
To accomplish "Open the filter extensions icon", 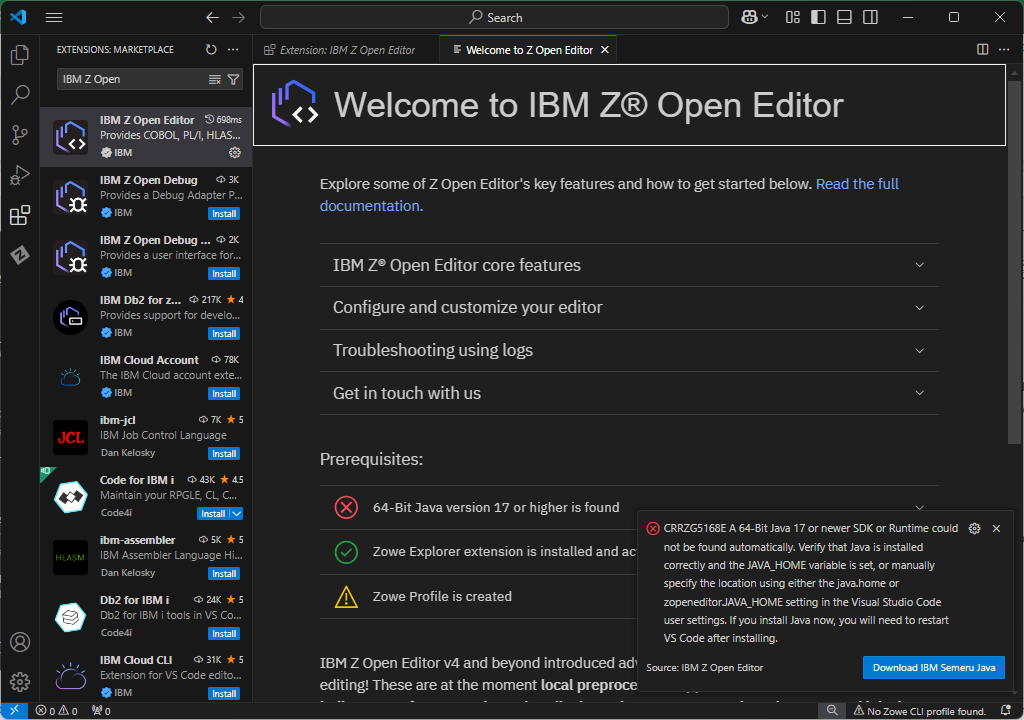I will (x=235, y=78).
